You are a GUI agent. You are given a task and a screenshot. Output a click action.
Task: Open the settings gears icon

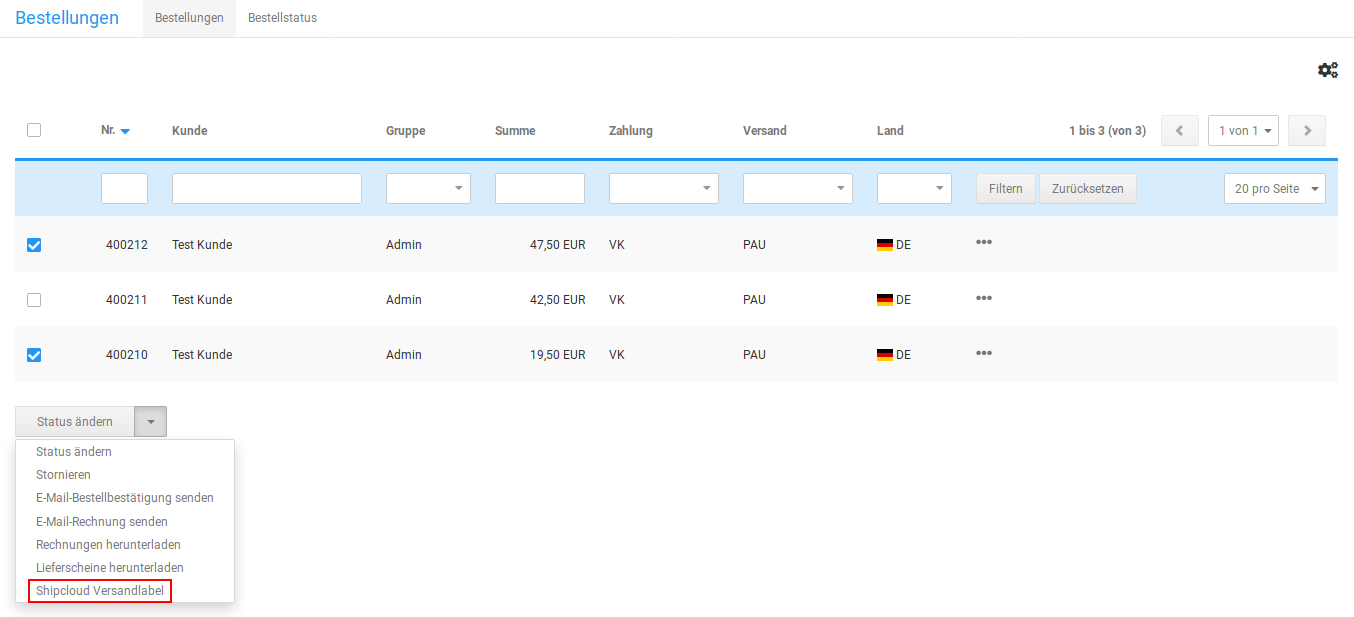coord(1327,70)
